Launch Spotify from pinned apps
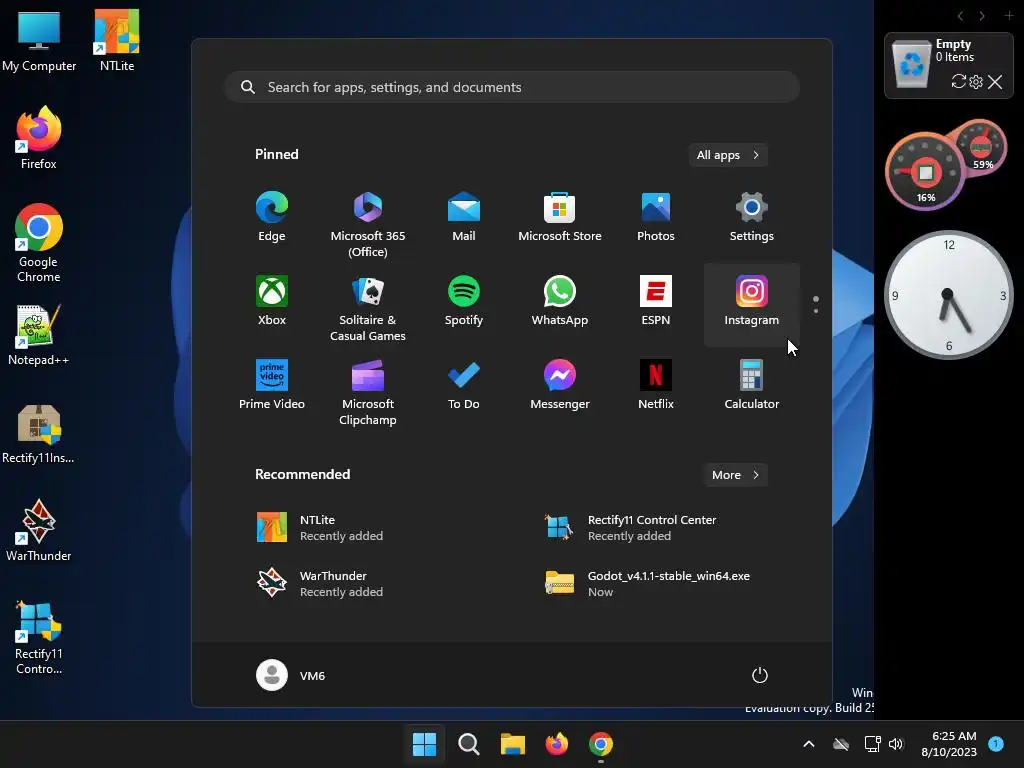 464,302
